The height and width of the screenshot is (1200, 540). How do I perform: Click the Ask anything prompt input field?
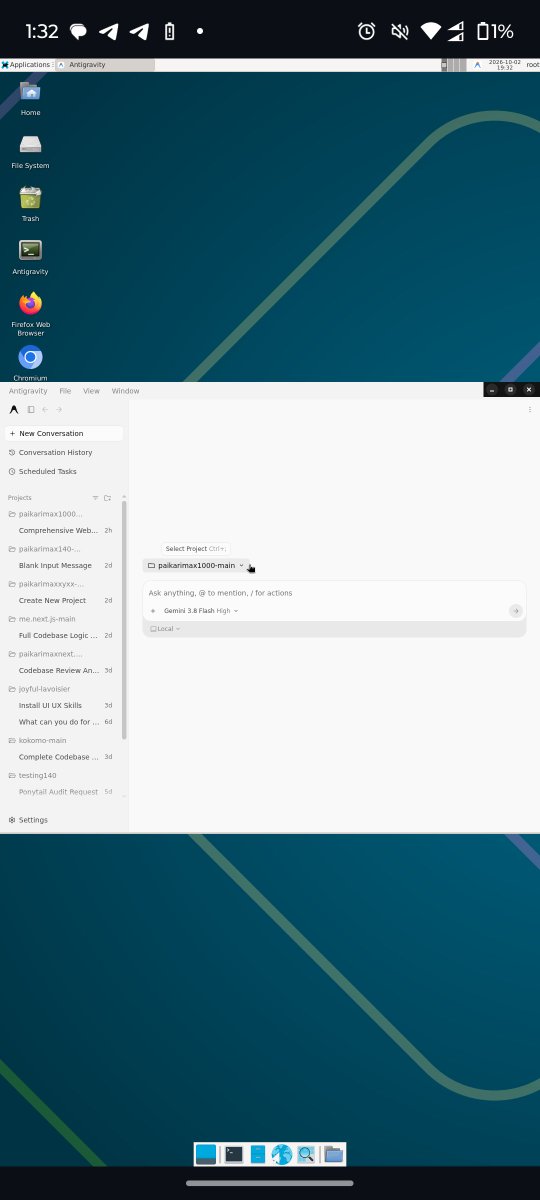pos(334,593)
